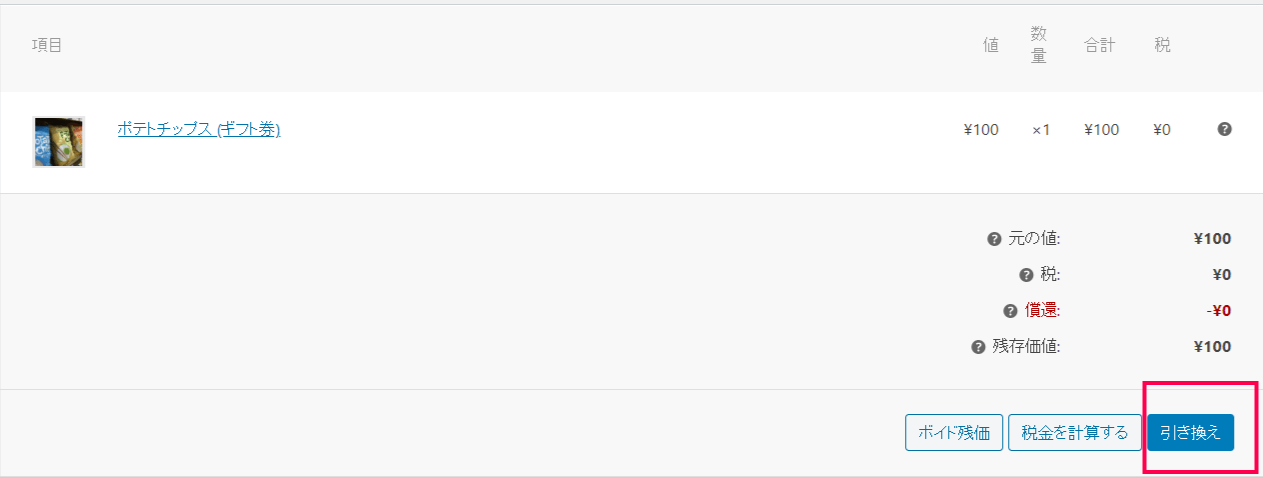Click the ¥0 tax value in the item row
The height and width of the screenshot is (478, 1263).
coord(1162,130)
